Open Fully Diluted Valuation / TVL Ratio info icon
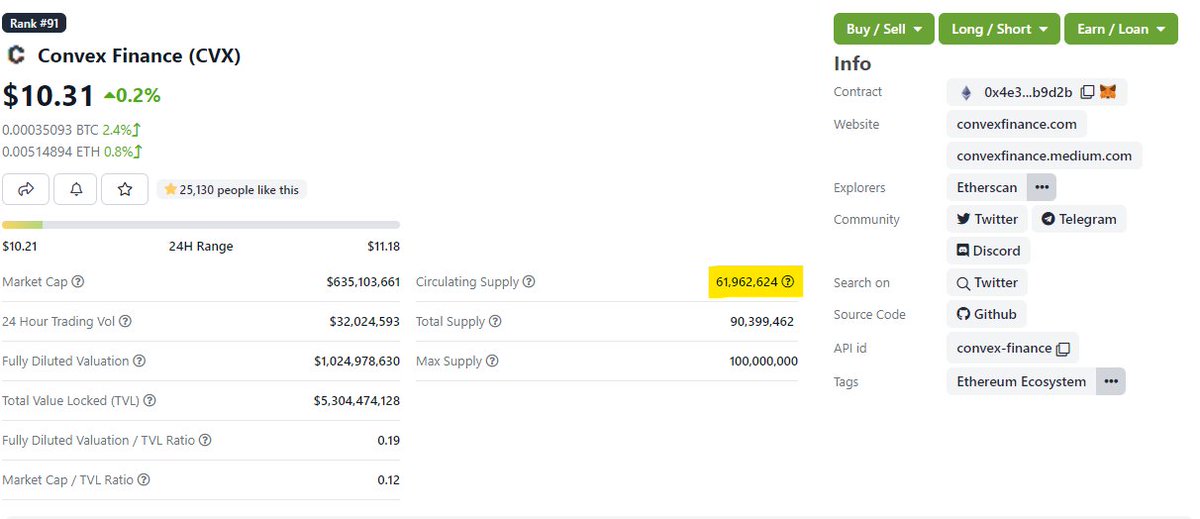This screenshot has height=519, width=1200. pos(205,440)
